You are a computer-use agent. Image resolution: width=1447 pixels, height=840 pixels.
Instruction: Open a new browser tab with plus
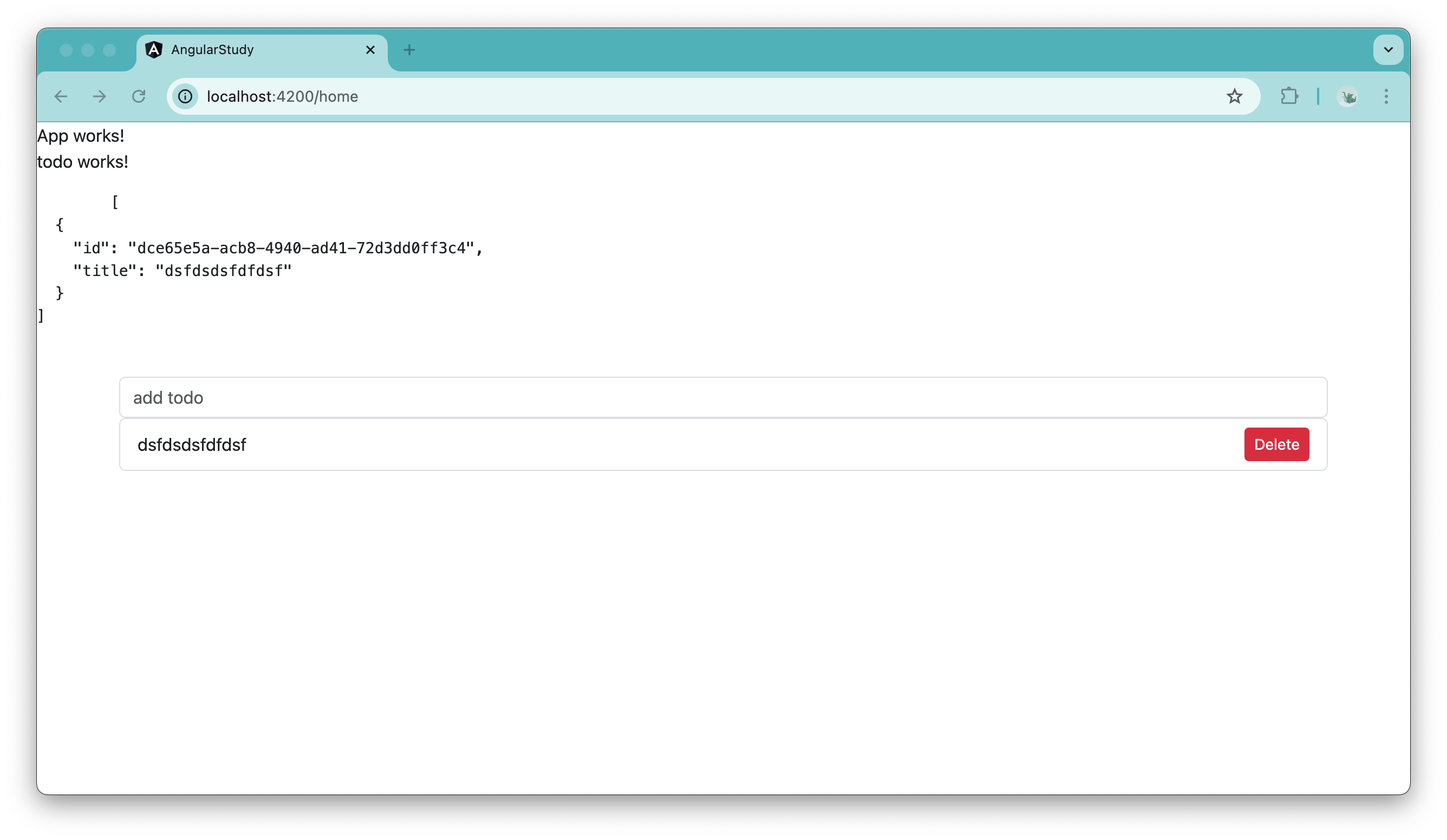409,50
